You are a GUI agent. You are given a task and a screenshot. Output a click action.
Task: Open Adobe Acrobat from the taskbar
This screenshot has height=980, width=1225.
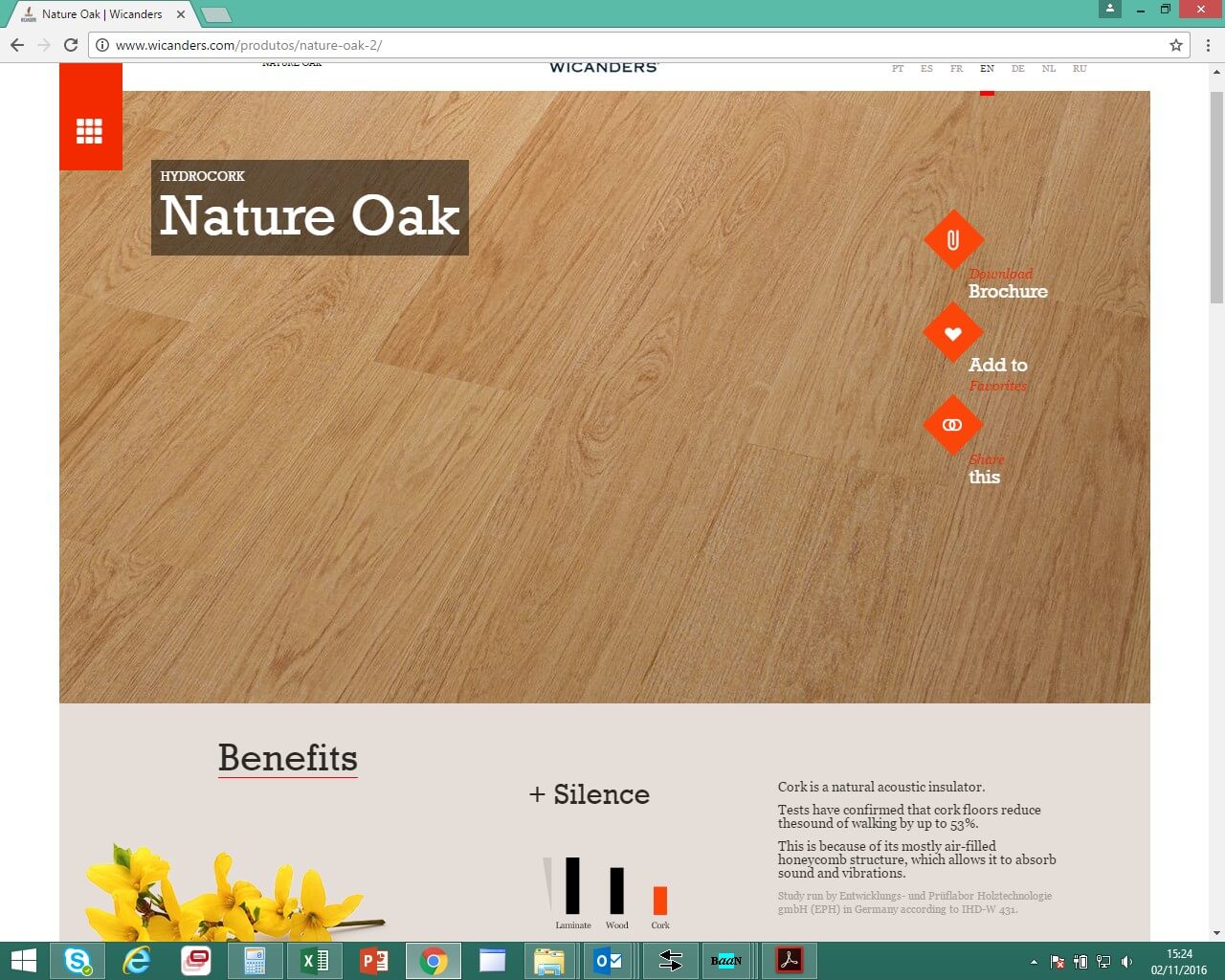pyautogui.click(x=790, y=961)
